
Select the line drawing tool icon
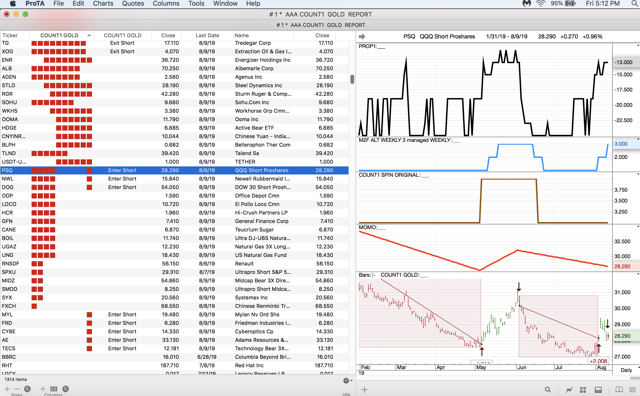pos(569,389)
